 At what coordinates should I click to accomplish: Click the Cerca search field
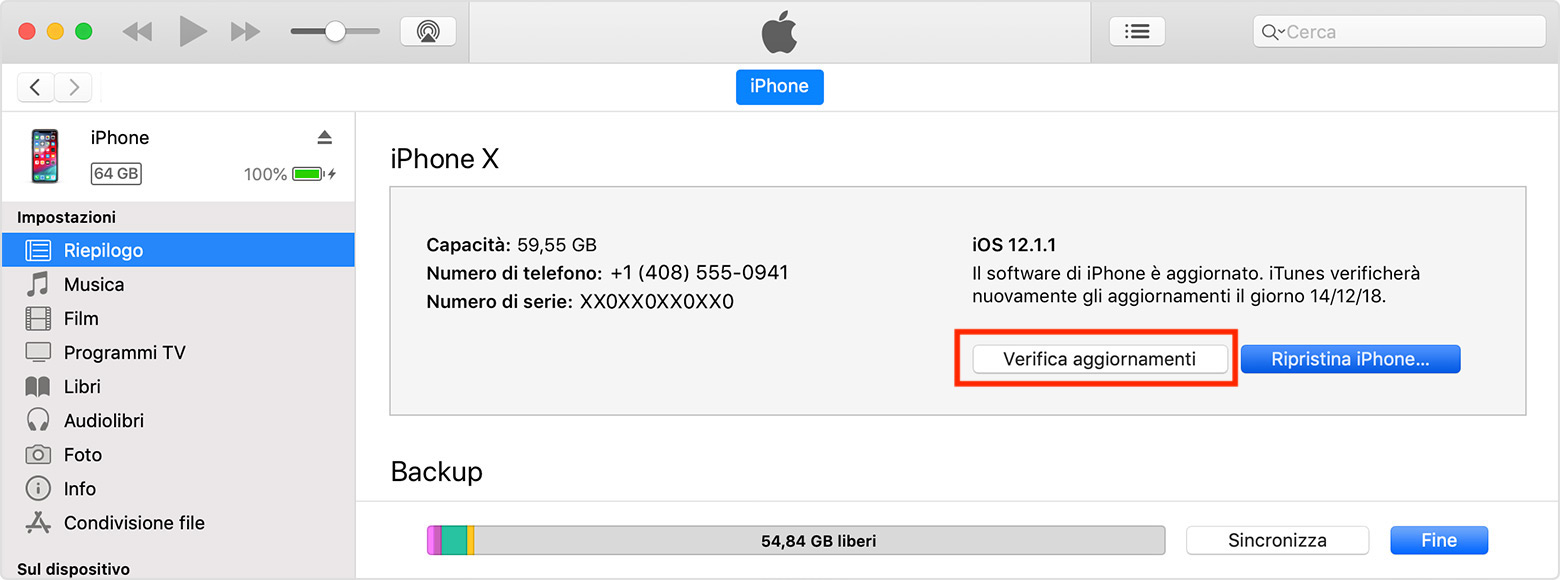[x=1410, y=32]
